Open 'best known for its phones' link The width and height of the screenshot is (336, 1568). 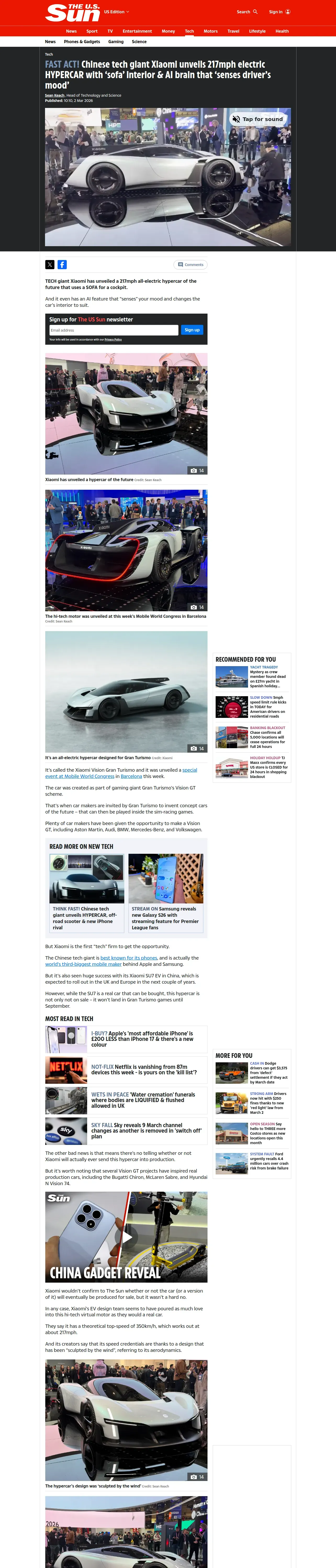click(129, 958)
